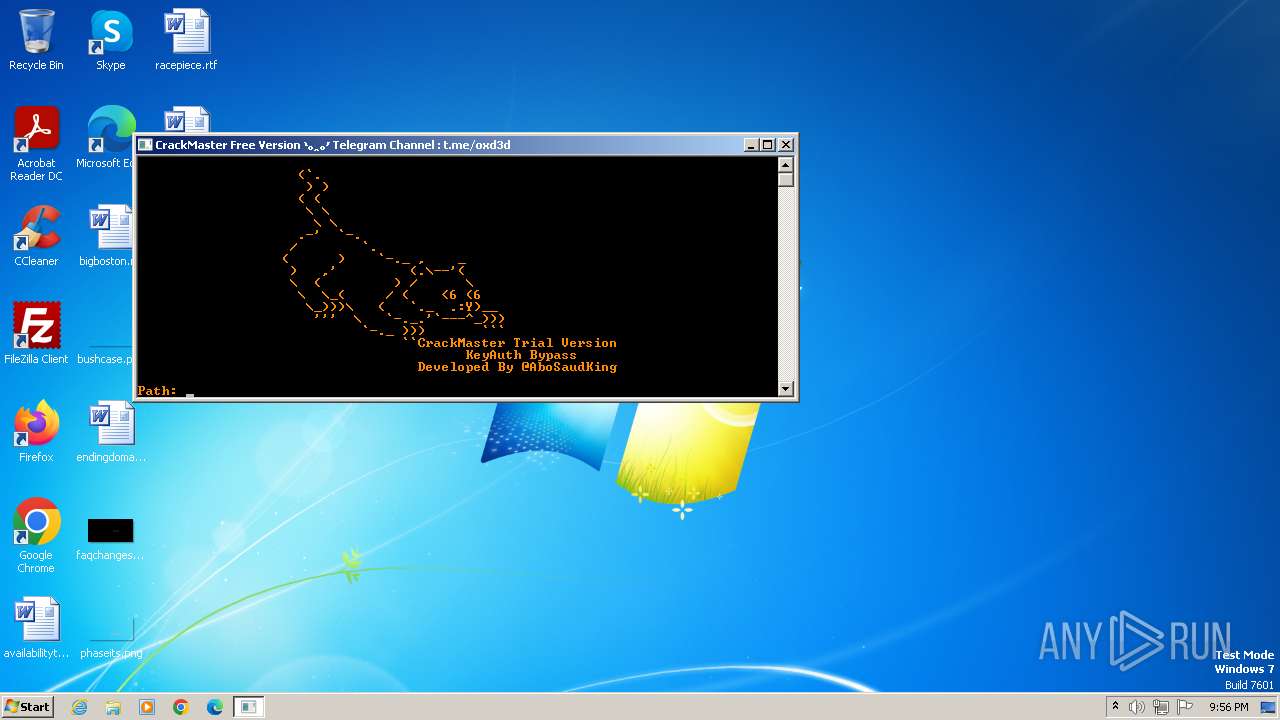Launch Skype from the desktop
Screen dimensions: 1280x720
pos(111,40)
